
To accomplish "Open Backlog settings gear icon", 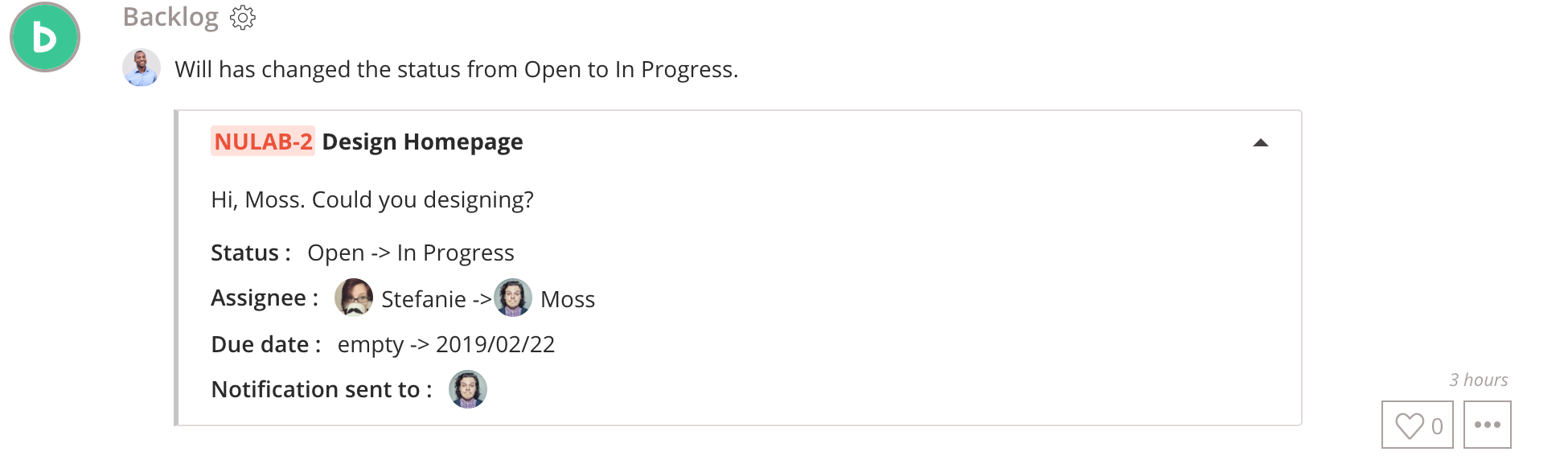I will tap(242, 18).
